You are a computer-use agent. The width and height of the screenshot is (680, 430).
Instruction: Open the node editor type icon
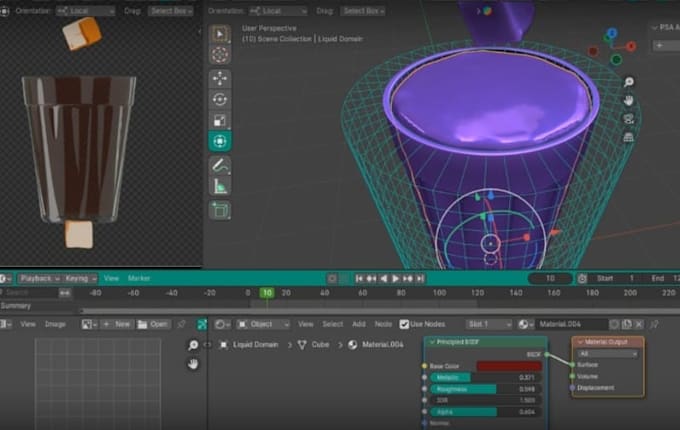(223, 324)
